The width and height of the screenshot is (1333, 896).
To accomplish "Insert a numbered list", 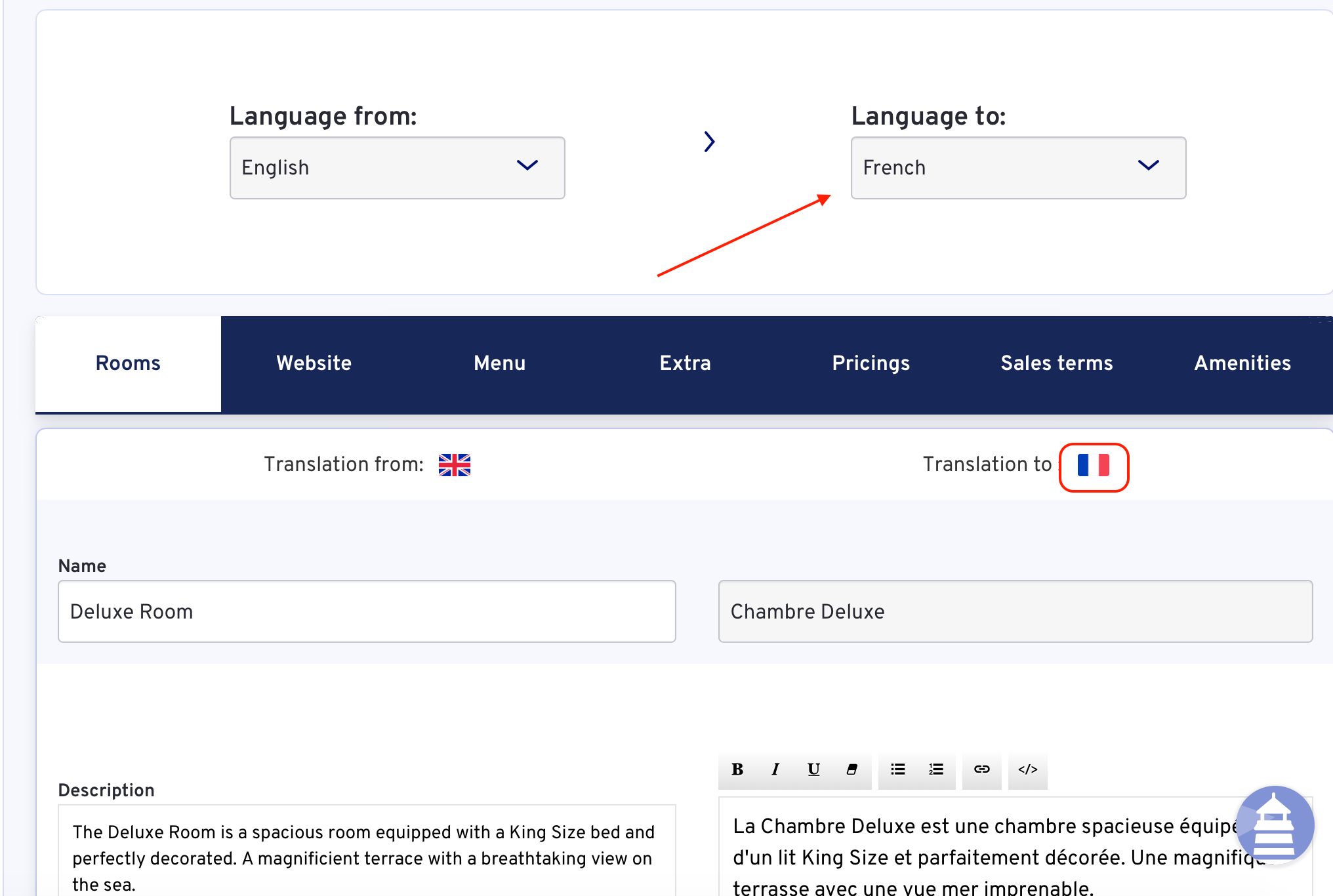I will 935,769.
